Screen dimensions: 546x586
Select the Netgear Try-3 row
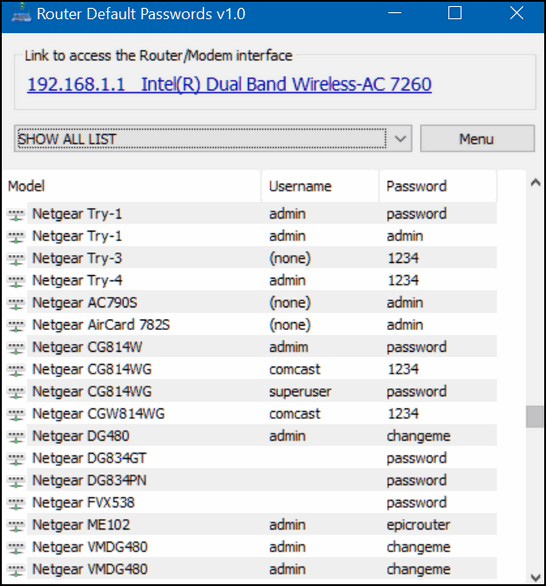pos(250,258)
